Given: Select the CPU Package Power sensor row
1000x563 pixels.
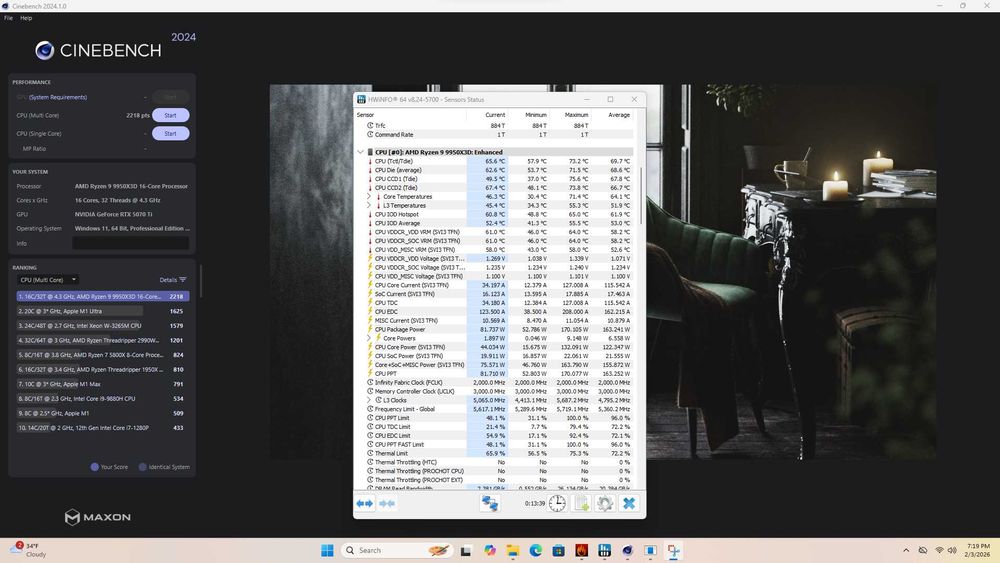Looking at the screenshot, I should [495, 329].
